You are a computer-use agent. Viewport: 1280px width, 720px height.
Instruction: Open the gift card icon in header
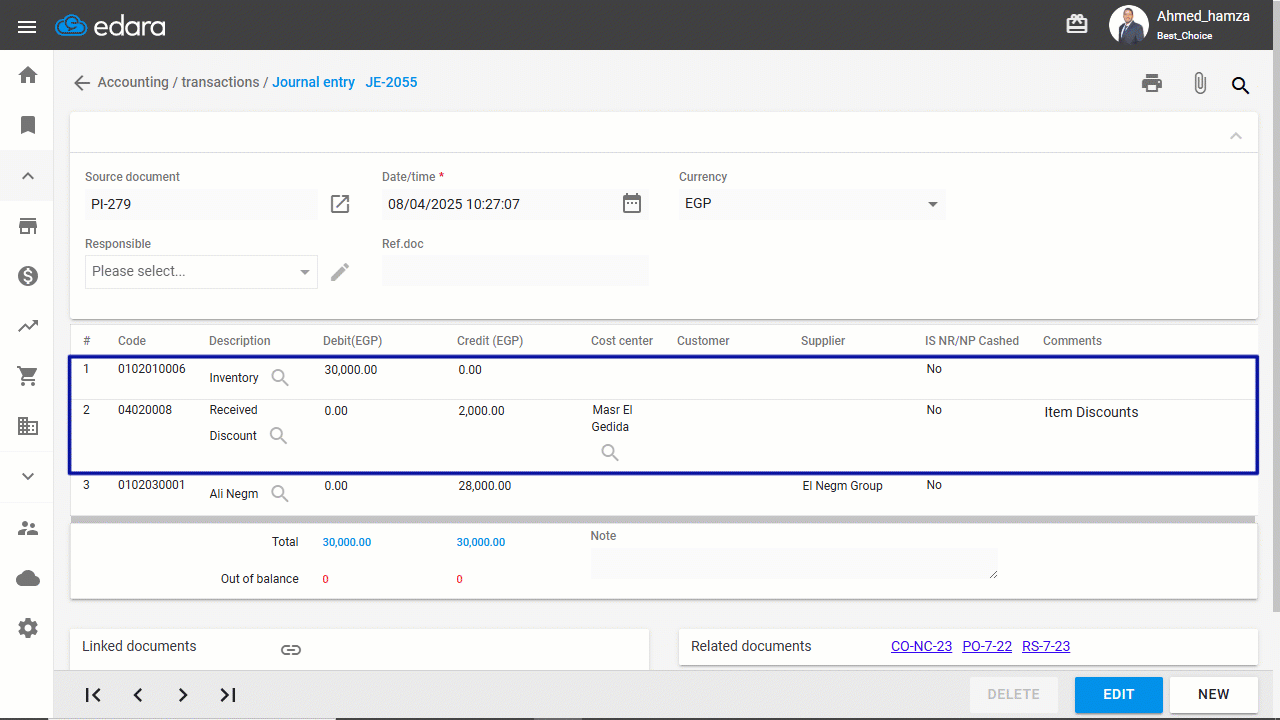point(1077,25)
